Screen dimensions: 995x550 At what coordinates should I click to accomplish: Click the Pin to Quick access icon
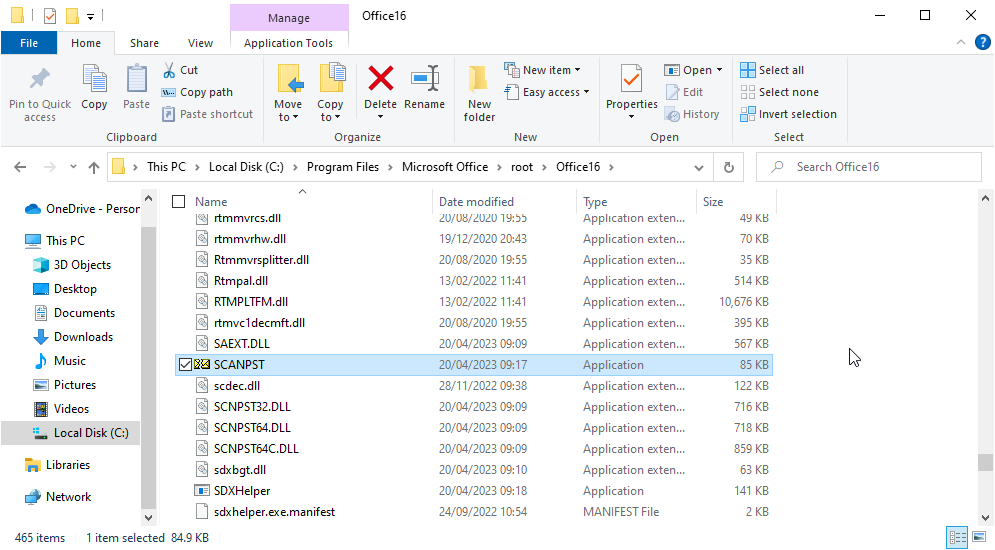tap(39, 79)
